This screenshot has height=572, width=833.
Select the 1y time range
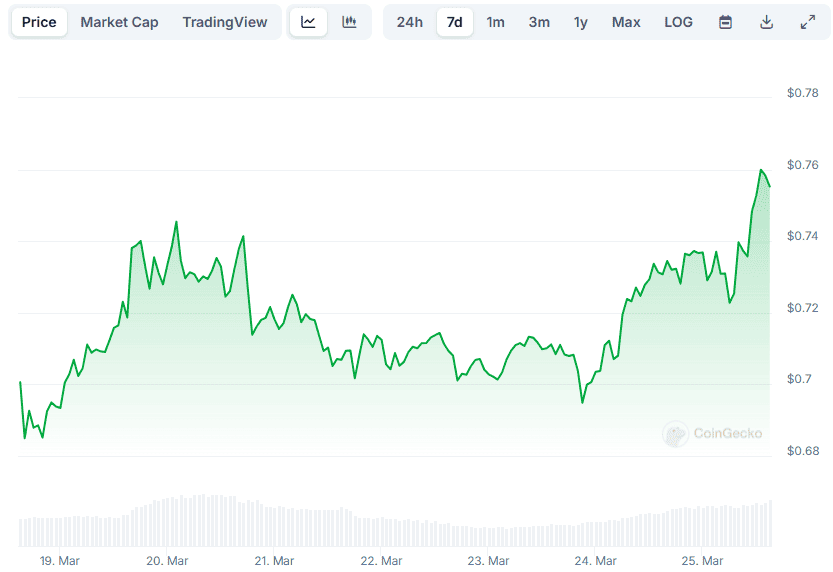click(581, 22)
